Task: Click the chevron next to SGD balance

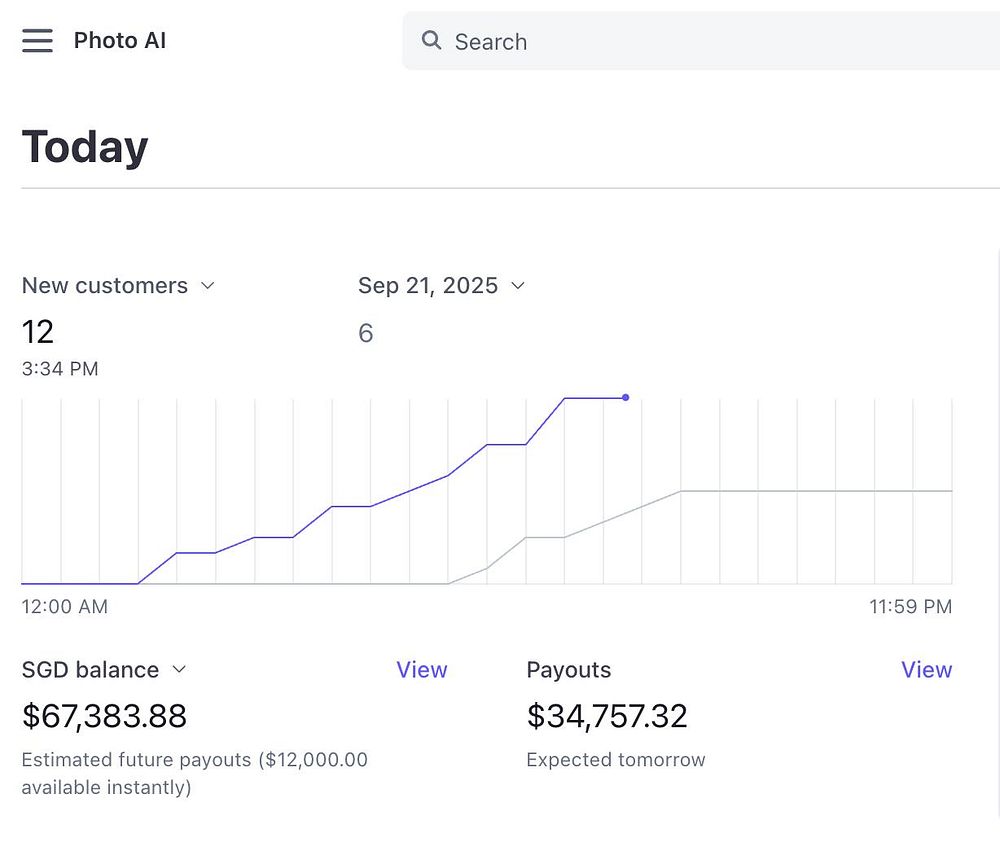Action: [180, 670]
